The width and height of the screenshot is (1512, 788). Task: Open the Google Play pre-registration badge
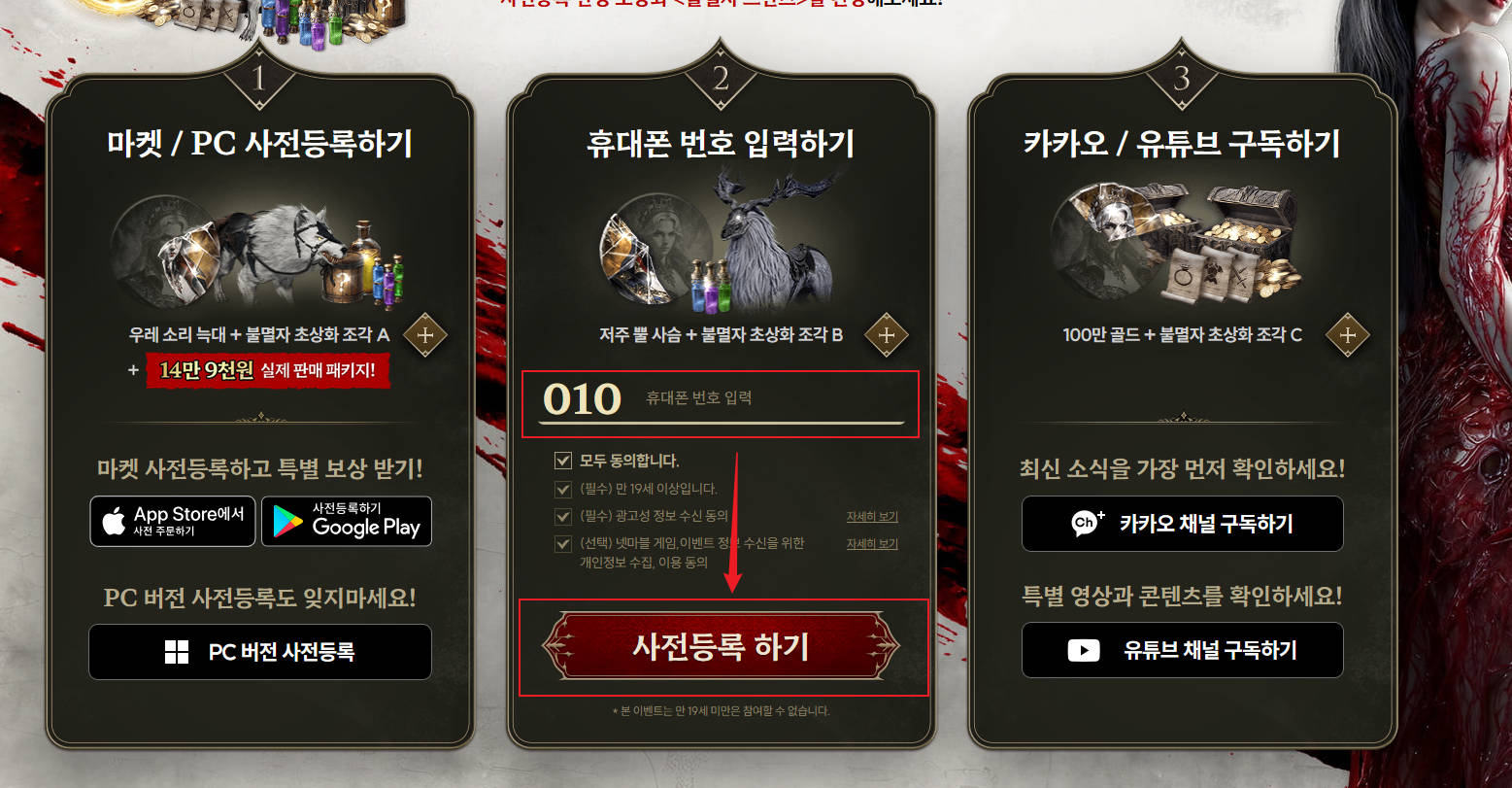(347, 522)
